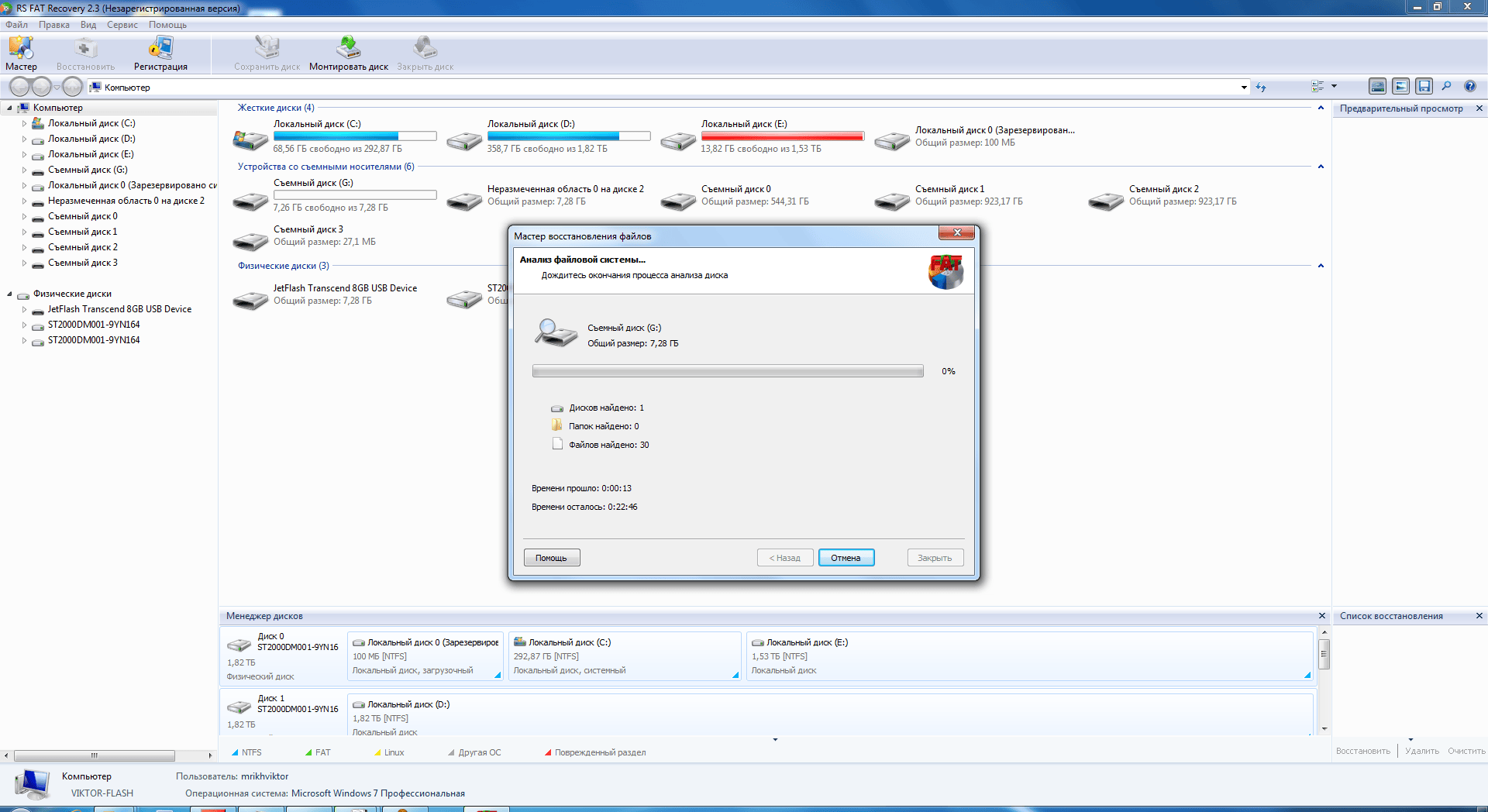Click the analysis progress bar
This screenshot has height=812, width=1488.
728,371
